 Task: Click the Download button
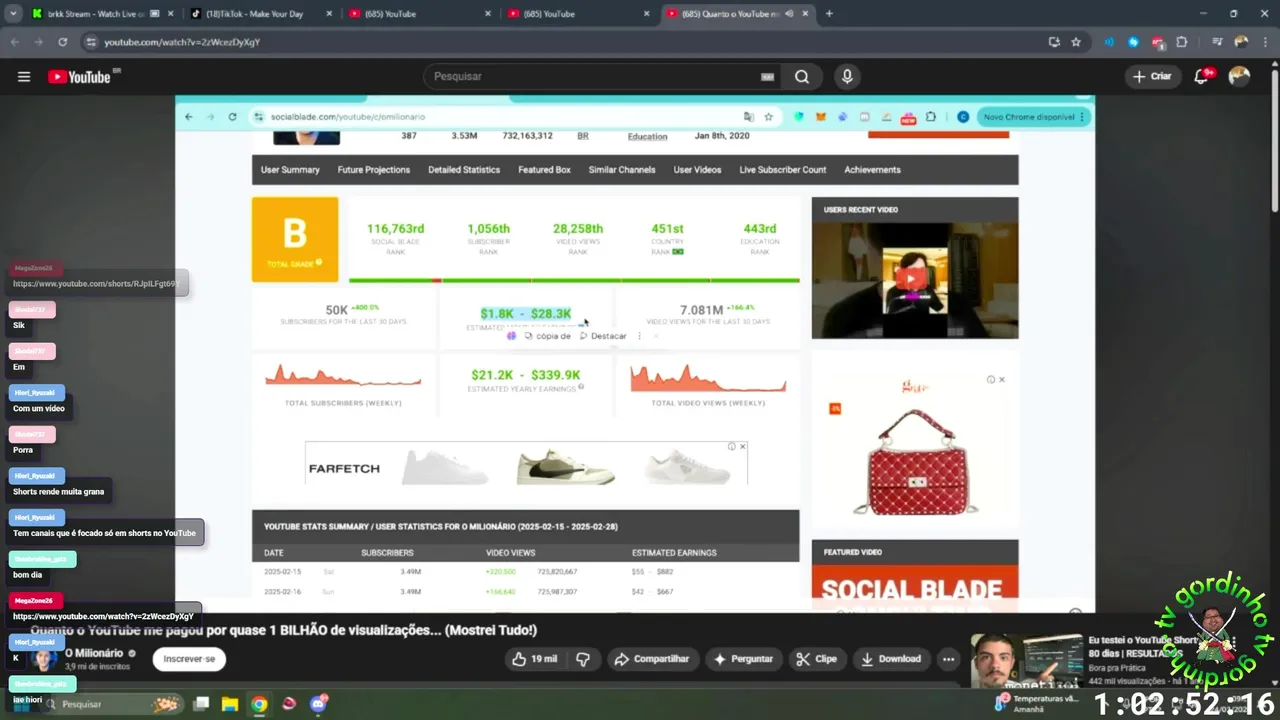890,659
